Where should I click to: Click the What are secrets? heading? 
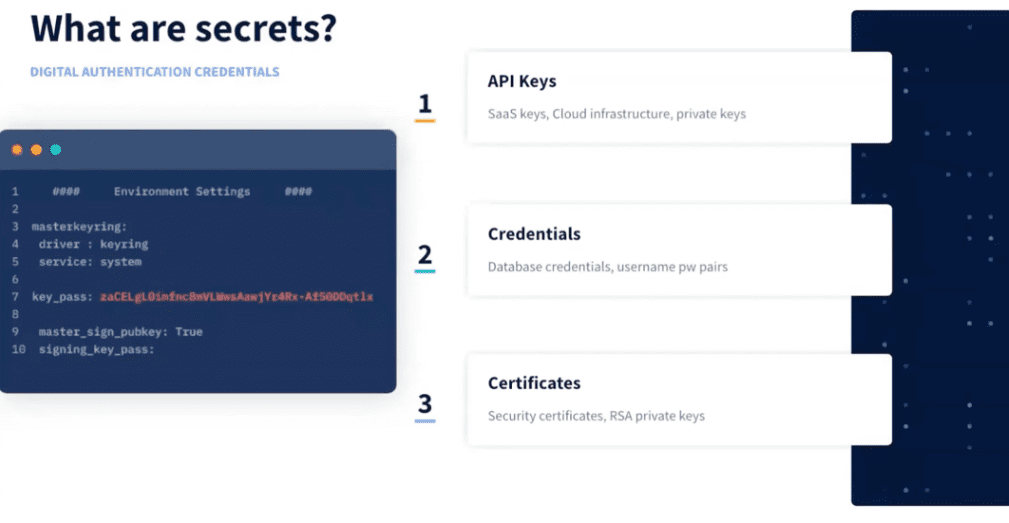183,29
